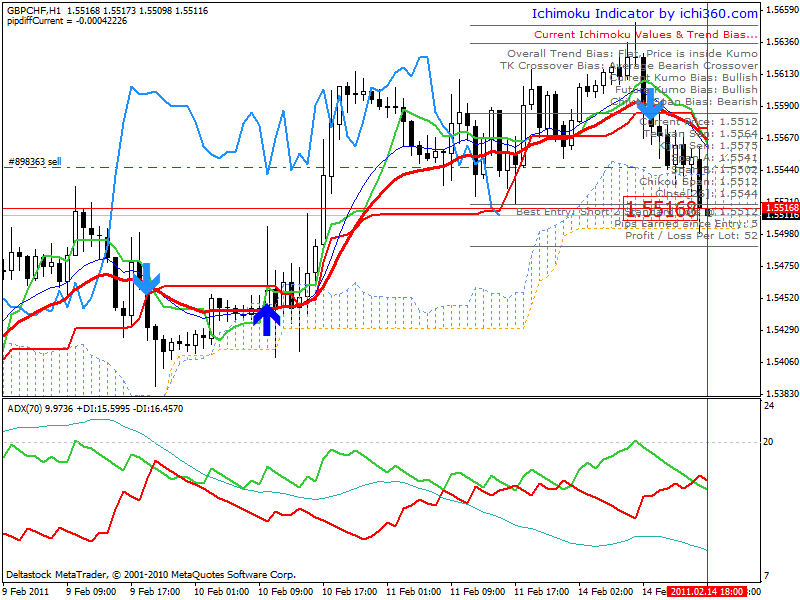The width and height of the screenshot is (800, 600).
Task: Click the ADX(70) indicator label
Action: pyautogui.click(x=26, y=409)
